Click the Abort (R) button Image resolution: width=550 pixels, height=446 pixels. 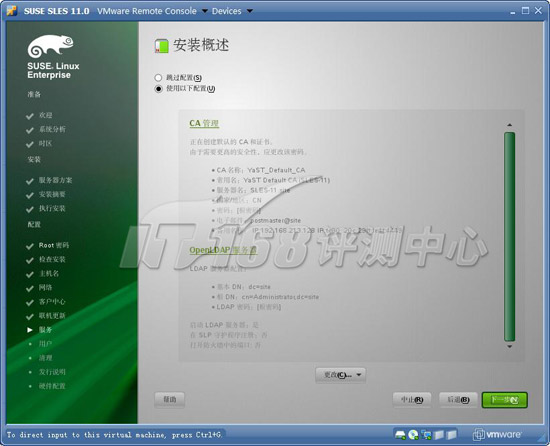[412, 399]
